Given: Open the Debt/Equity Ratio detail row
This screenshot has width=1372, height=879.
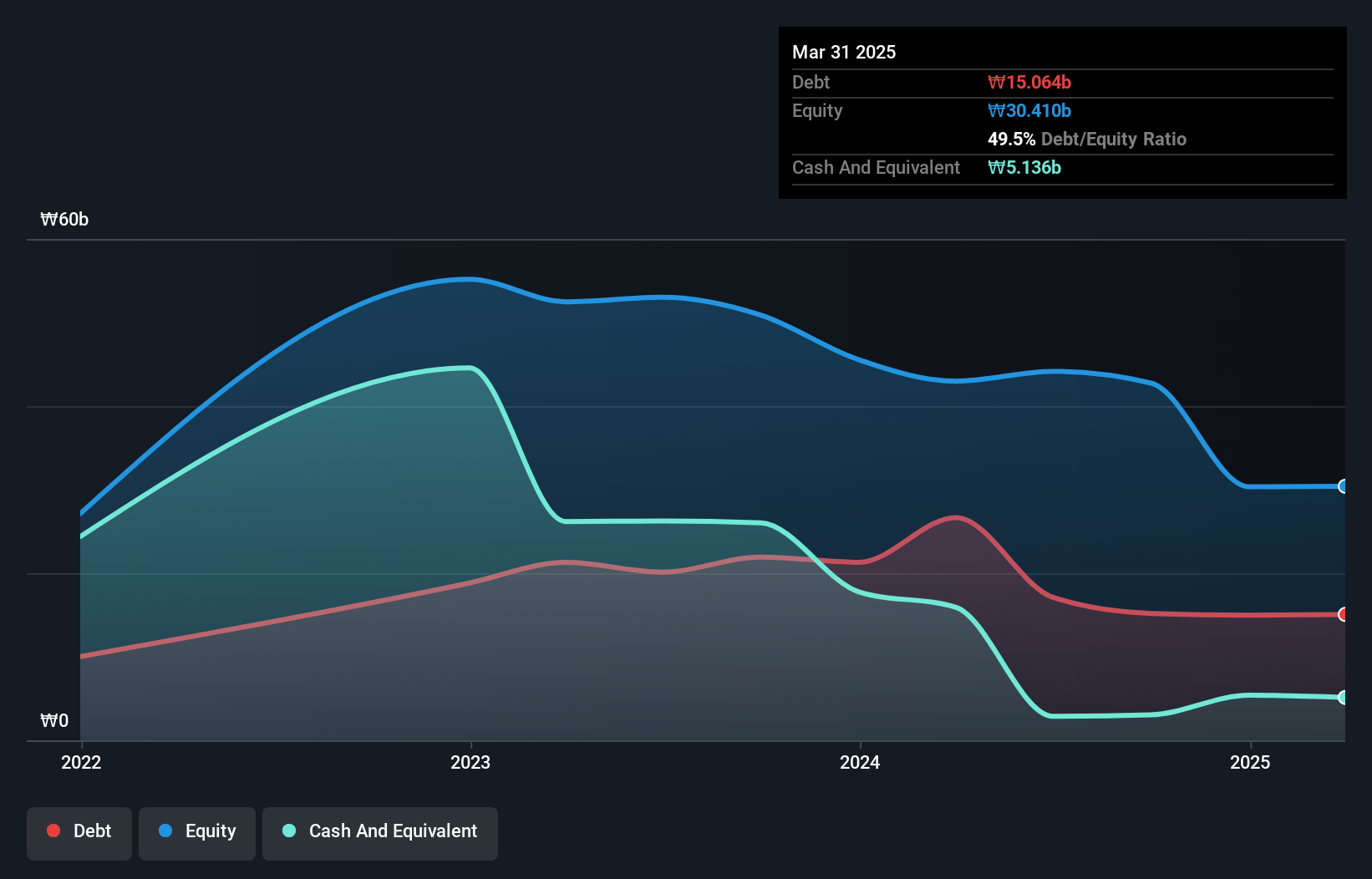Looking at the screenshot, I should tap(1087, 140).
